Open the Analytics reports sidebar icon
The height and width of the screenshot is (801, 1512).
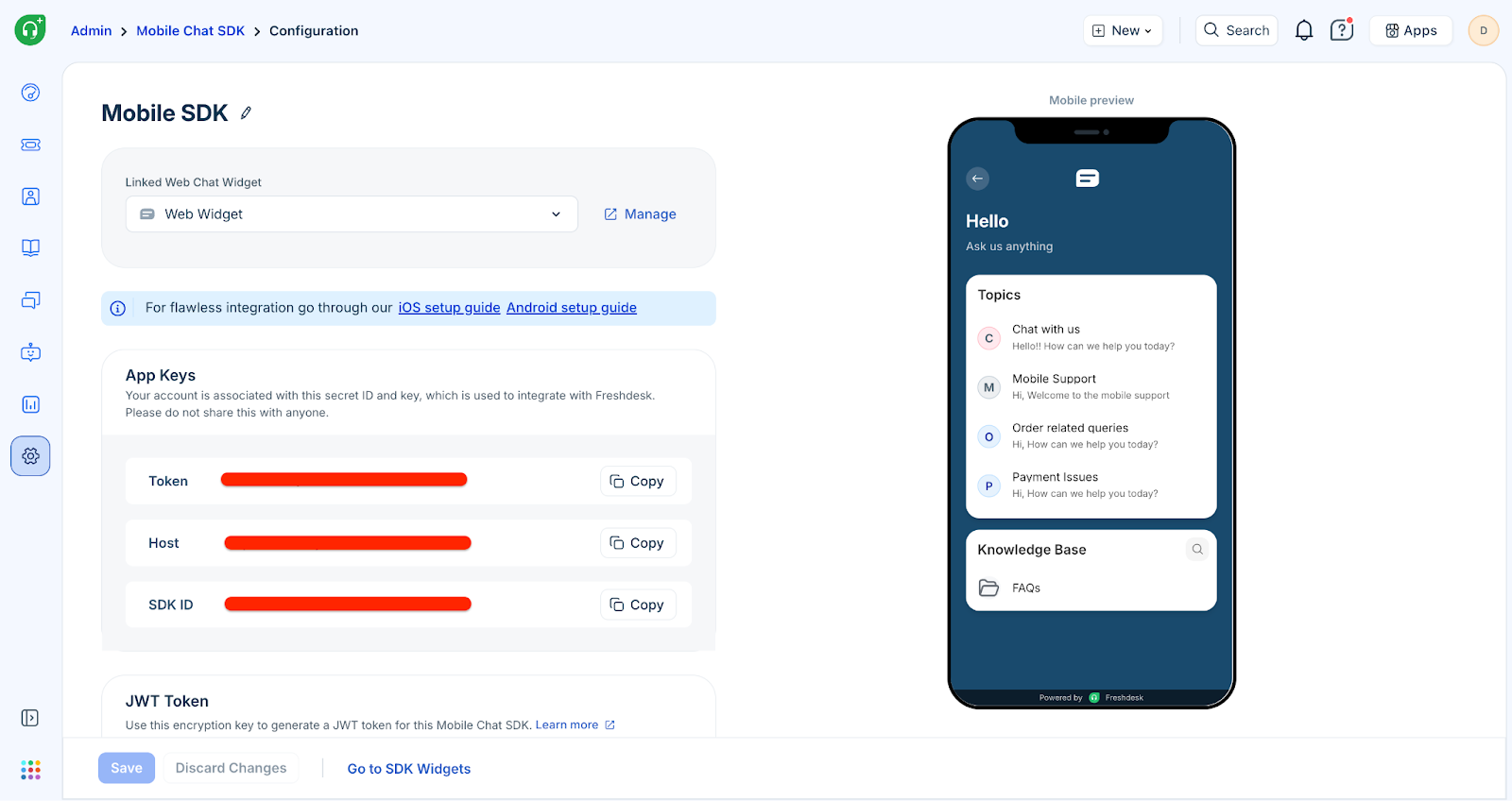pyautogui.click(x=30, y=404)
